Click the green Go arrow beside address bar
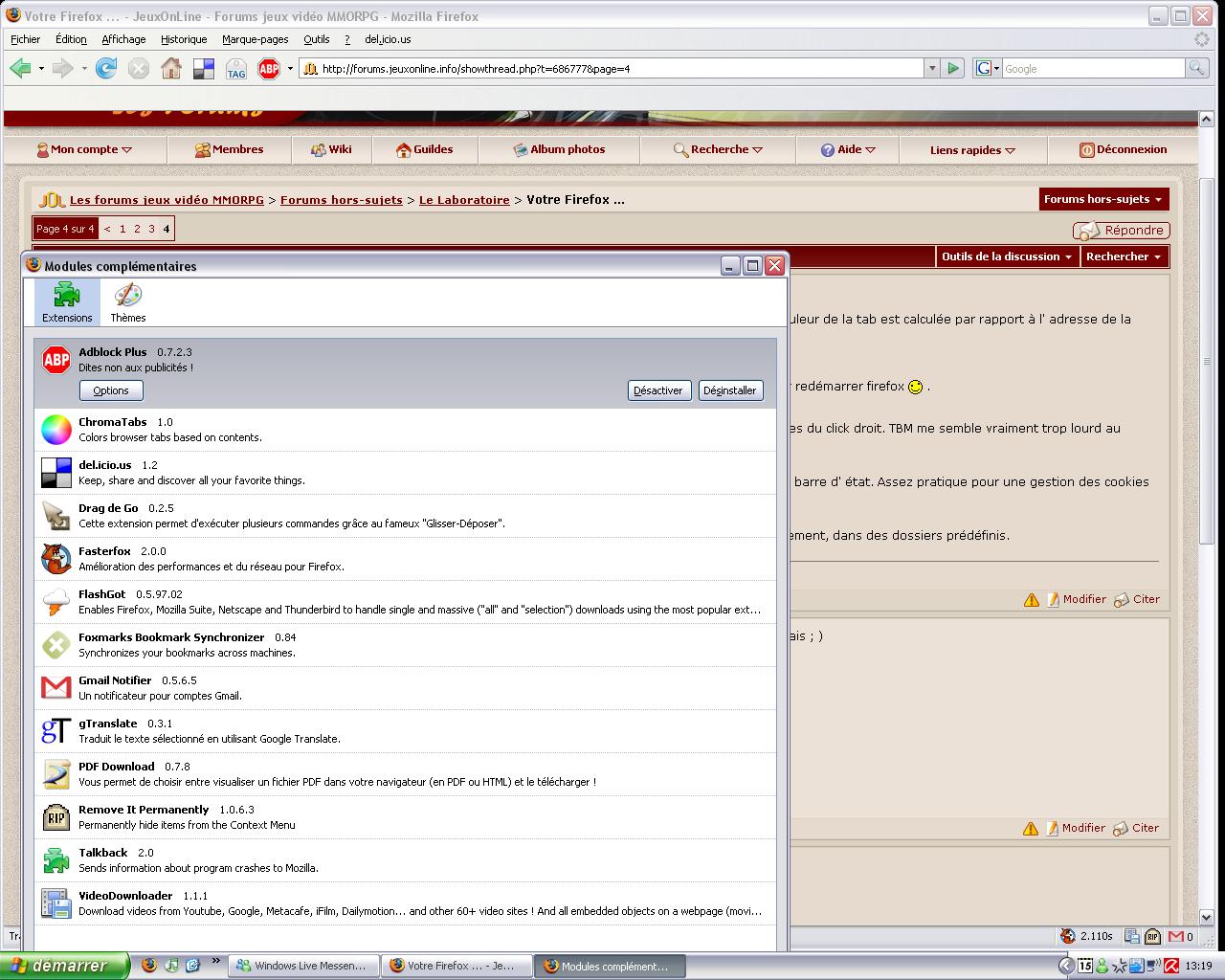1225x980 pixels. [x=953, y=68]
